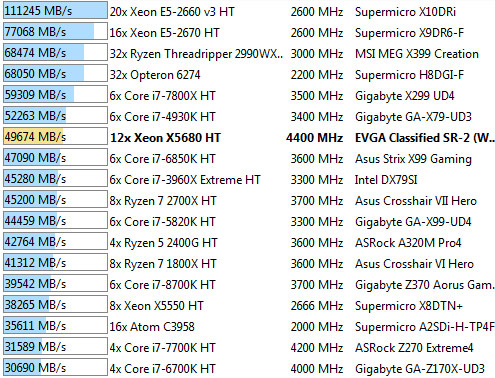Select 6x Core i7-3960X Extreme HT row

185,180
